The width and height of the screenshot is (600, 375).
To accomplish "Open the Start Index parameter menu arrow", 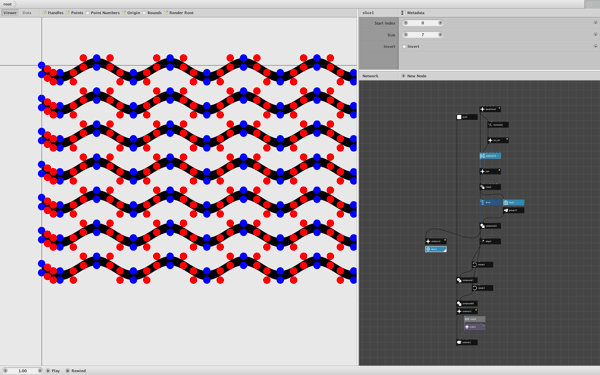I will click(595, 23).
